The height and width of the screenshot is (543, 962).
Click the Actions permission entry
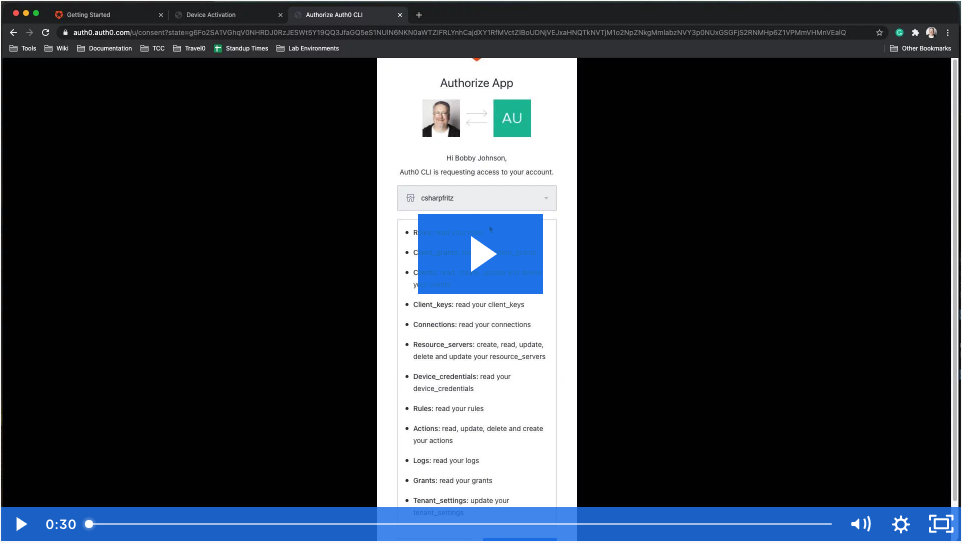(x=478, y=434)
